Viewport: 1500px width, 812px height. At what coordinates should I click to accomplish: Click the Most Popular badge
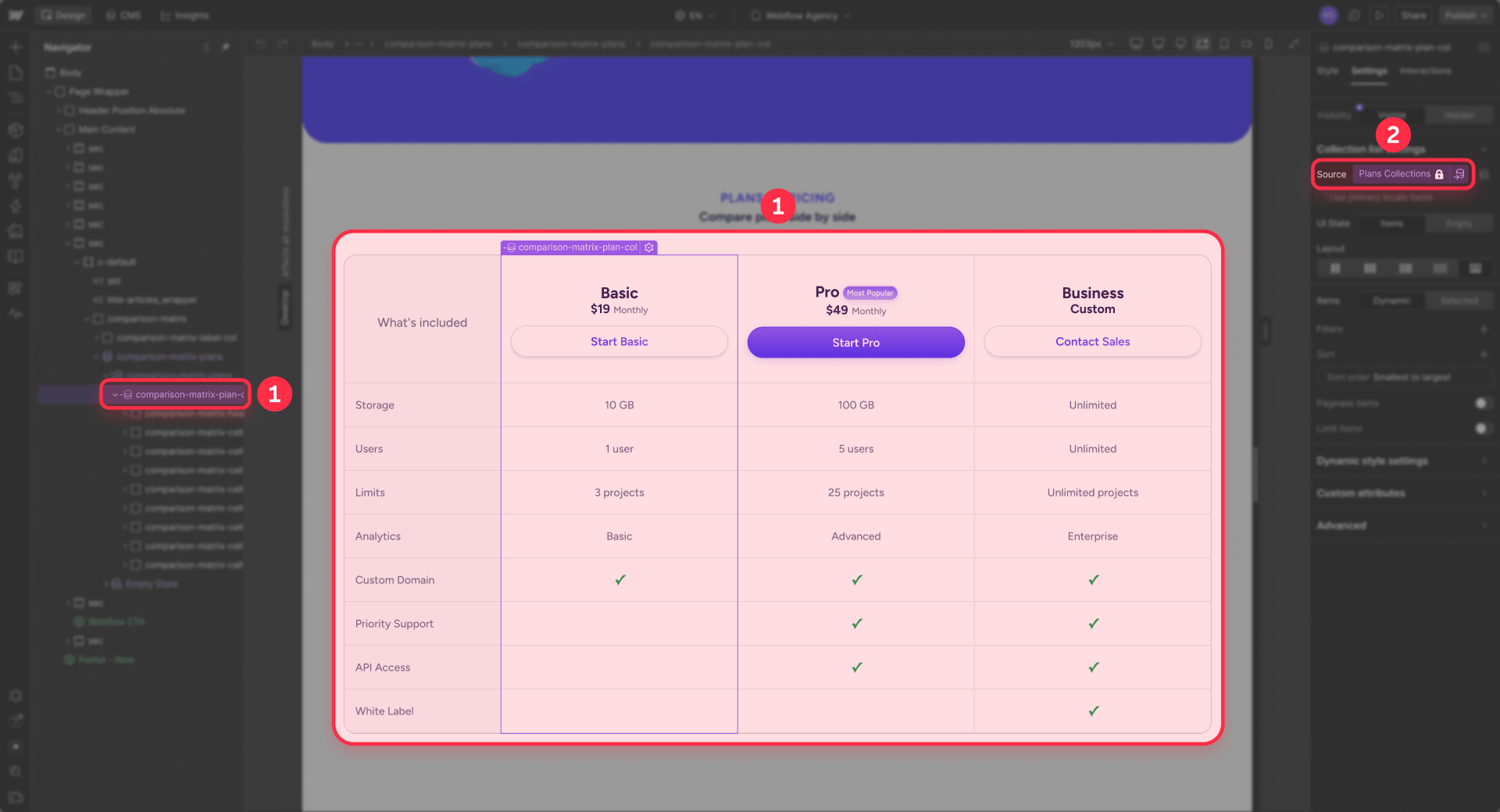(870, 294)
